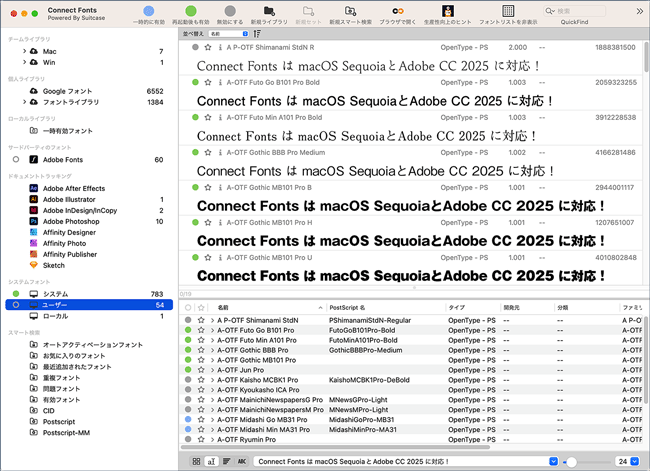Click the font list horizontal scrollbar
The width and height of the screenshot is (650, 471).
click(335, 447)
